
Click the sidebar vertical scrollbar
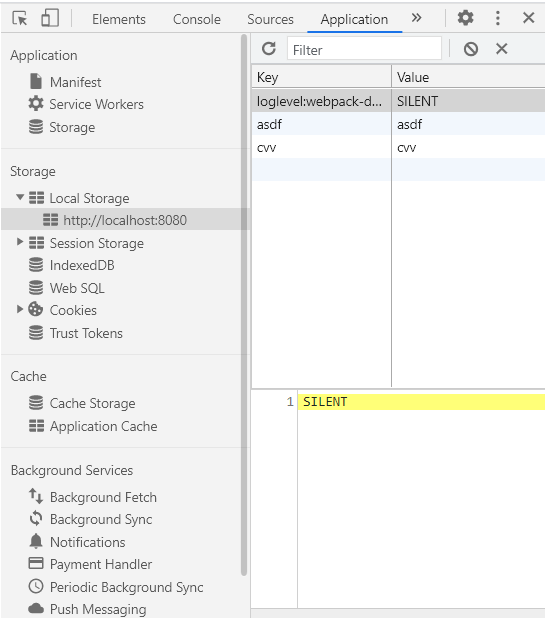244,305
